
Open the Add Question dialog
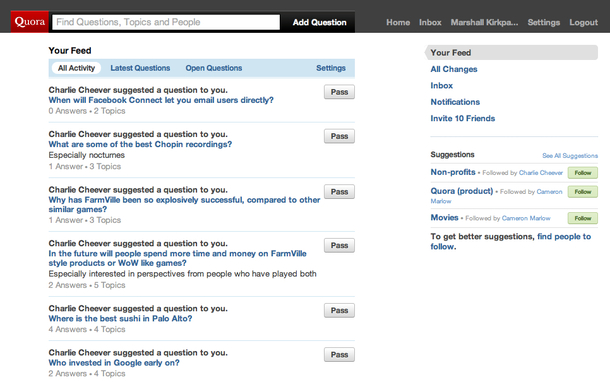(x=319, y=23)
